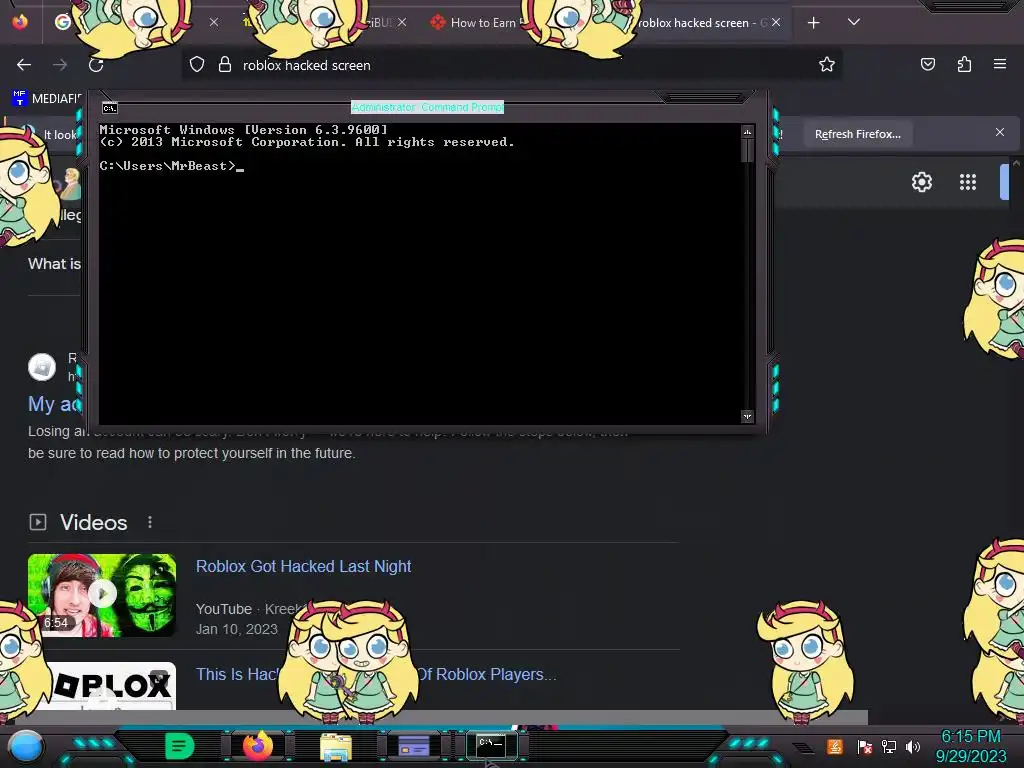Dismiss the Refresh Firefox notification bar
The height and width of the screenshot is (768, 1024).
pyautogui.click(x=999, y=133)
